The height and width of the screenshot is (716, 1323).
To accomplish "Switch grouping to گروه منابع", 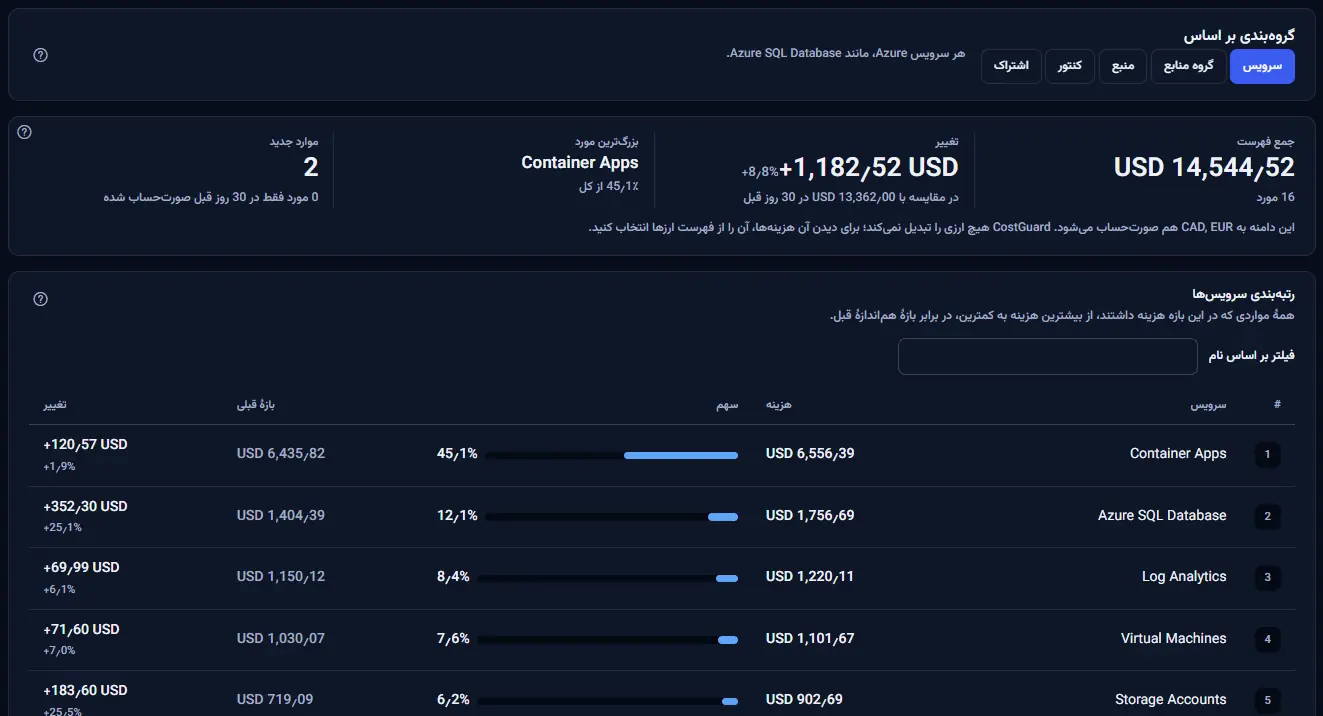I will pos(1189,67).
